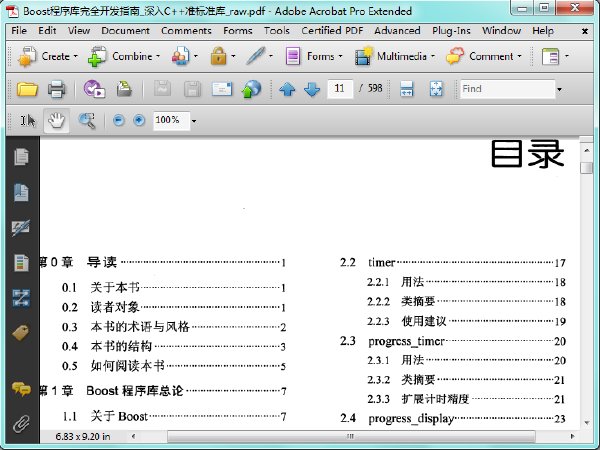600x450 pixels.
Task: Open the File menu
Action: tap(19, 31)
